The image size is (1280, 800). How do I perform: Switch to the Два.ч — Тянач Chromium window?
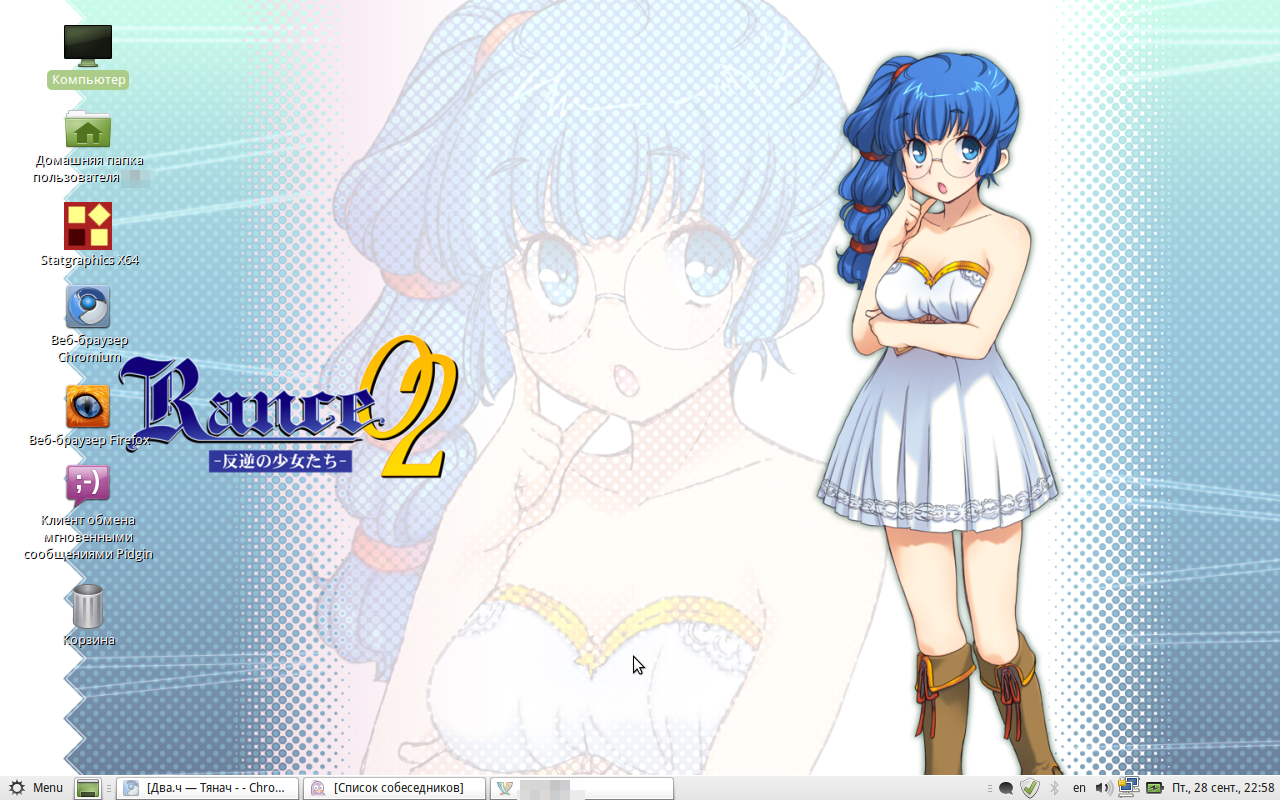point(208,788)
